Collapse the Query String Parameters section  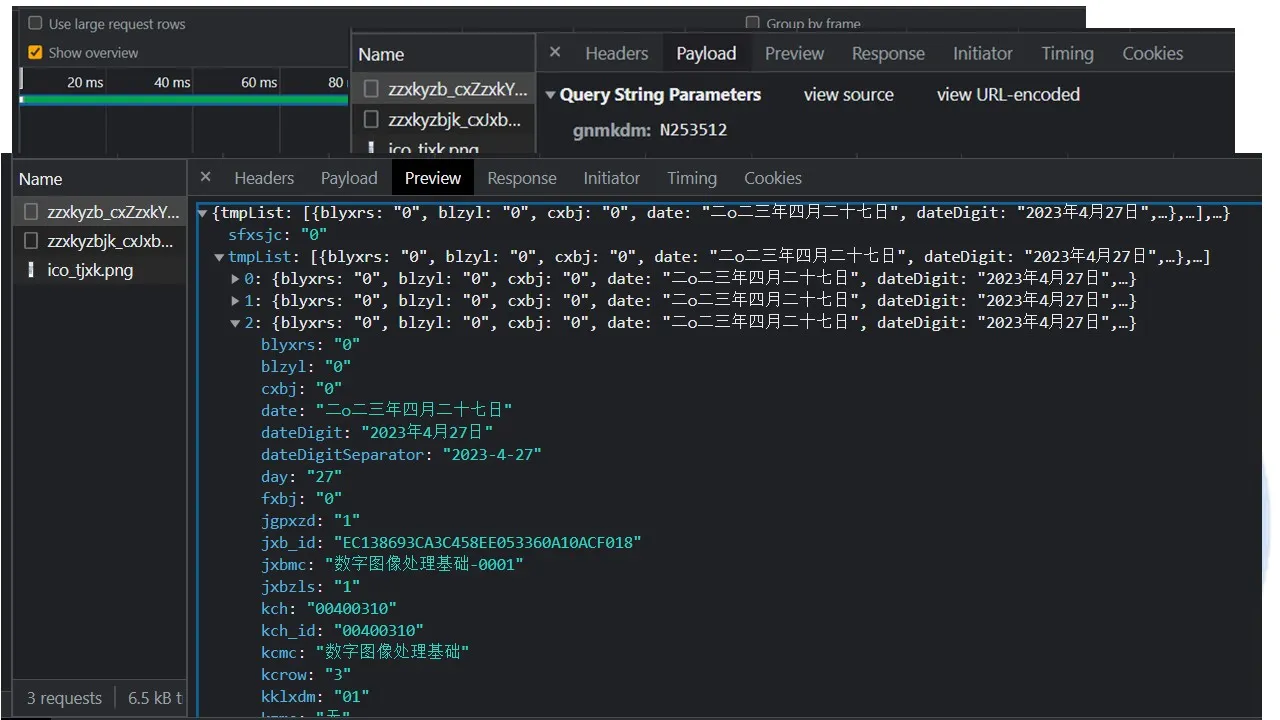click(x=551, y=95)
